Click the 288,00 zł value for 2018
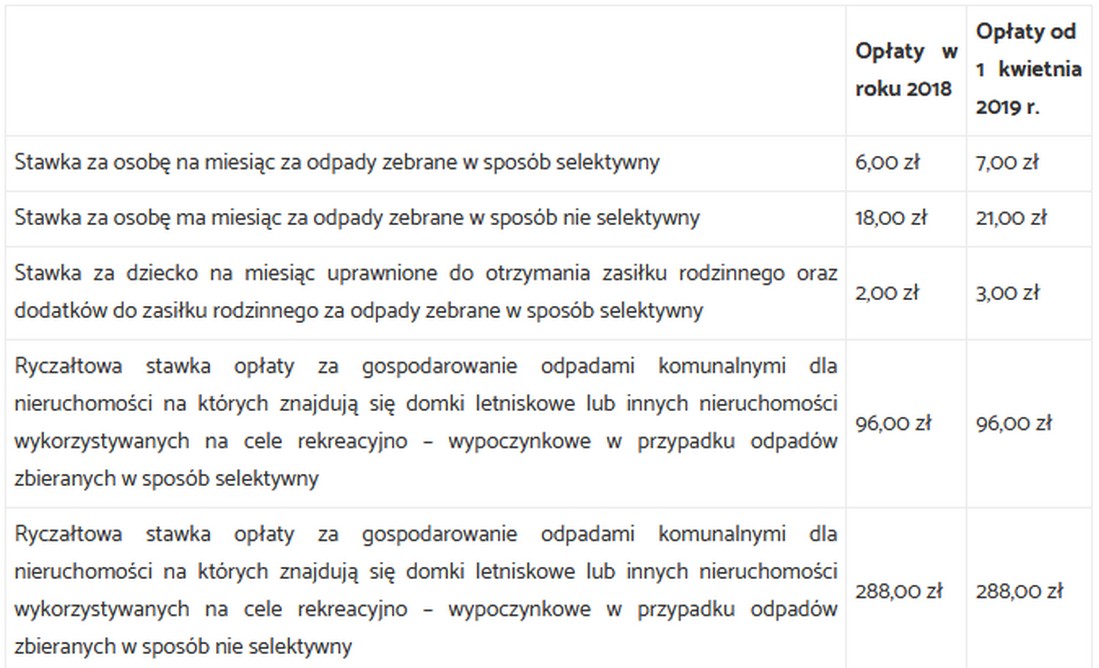Viewport: 1099px width, 668px height. coord(899,592)
